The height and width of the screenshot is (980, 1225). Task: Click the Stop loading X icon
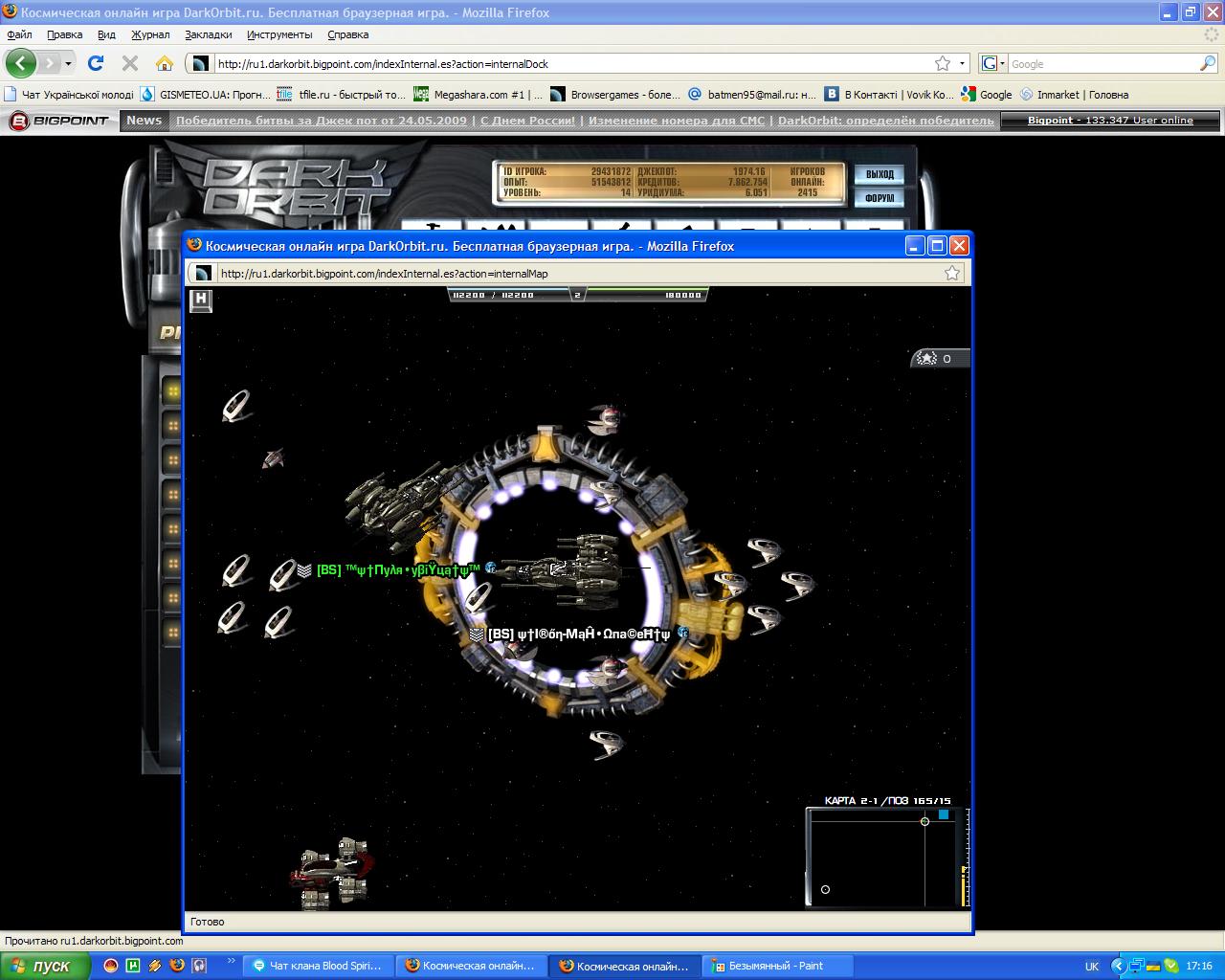[x=130, y=63]
